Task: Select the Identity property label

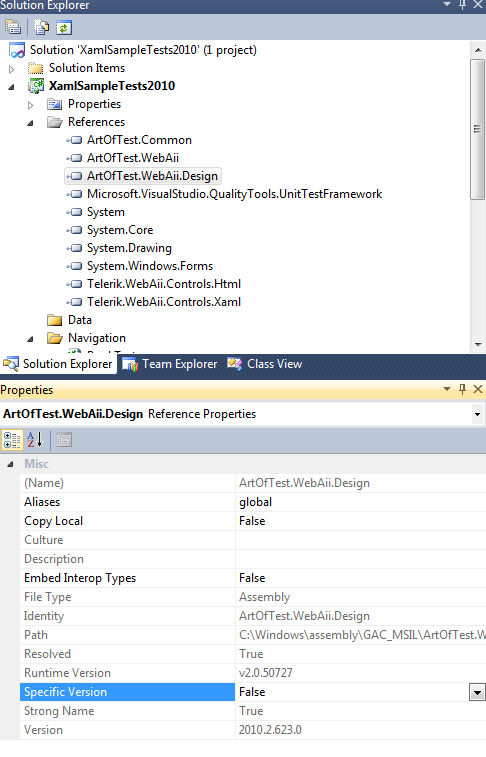Action: pyautogui.click(x=44, y=616)
